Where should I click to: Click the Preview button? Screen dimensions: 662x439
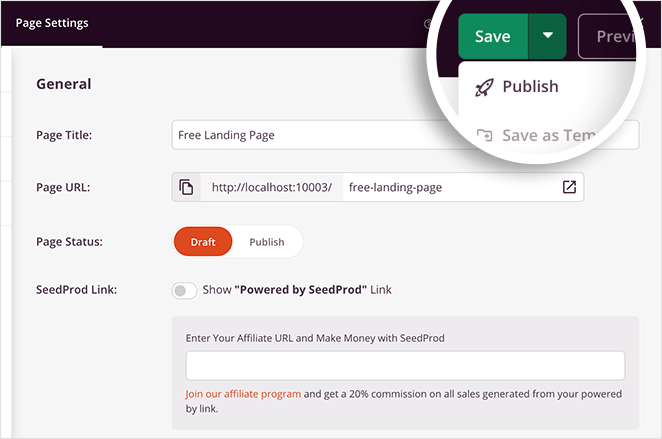point(615,36)
